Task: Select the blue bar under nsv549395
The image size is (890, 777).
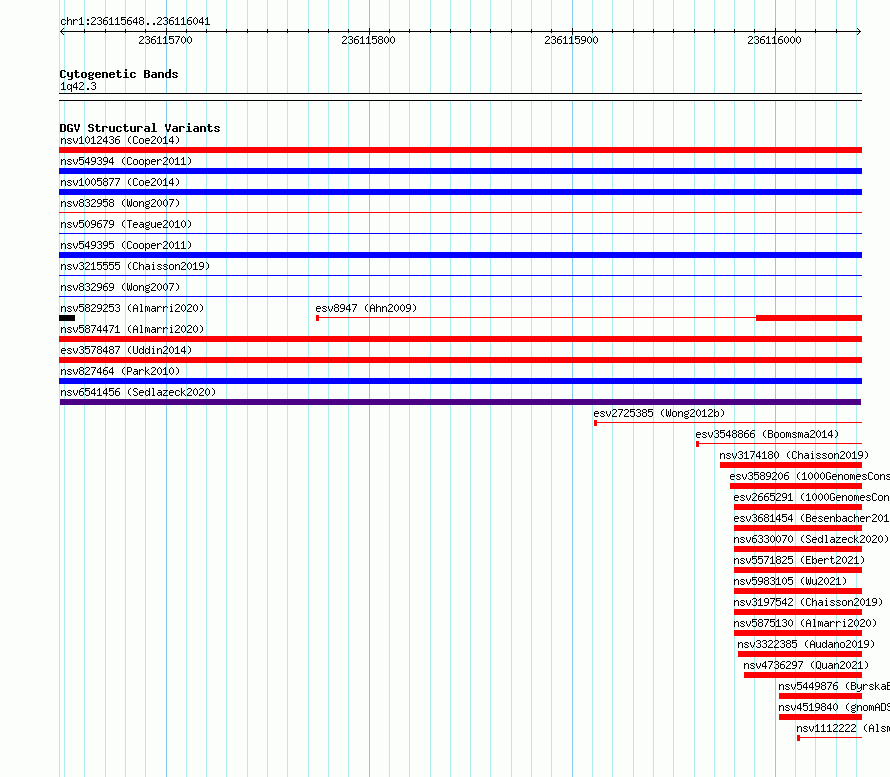Action: (x=460, y=255)
